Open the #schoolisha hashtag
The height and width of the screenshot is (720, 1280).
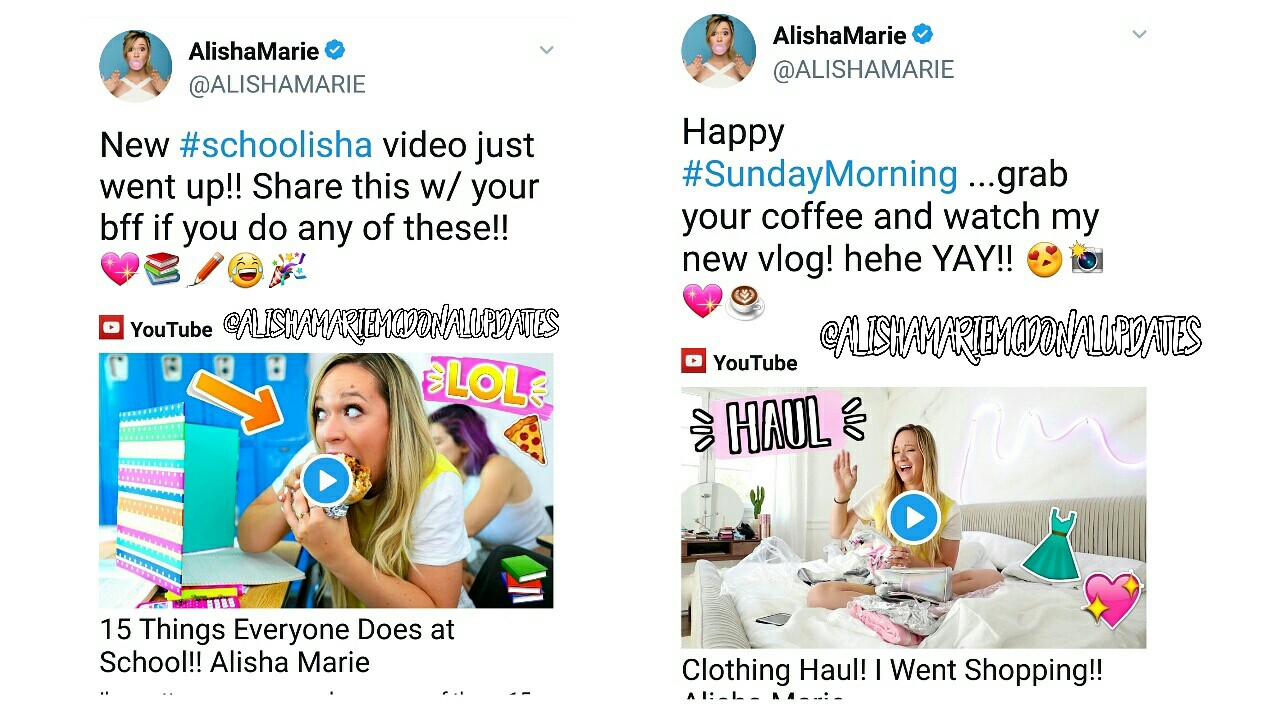click(x=276, y=145)
